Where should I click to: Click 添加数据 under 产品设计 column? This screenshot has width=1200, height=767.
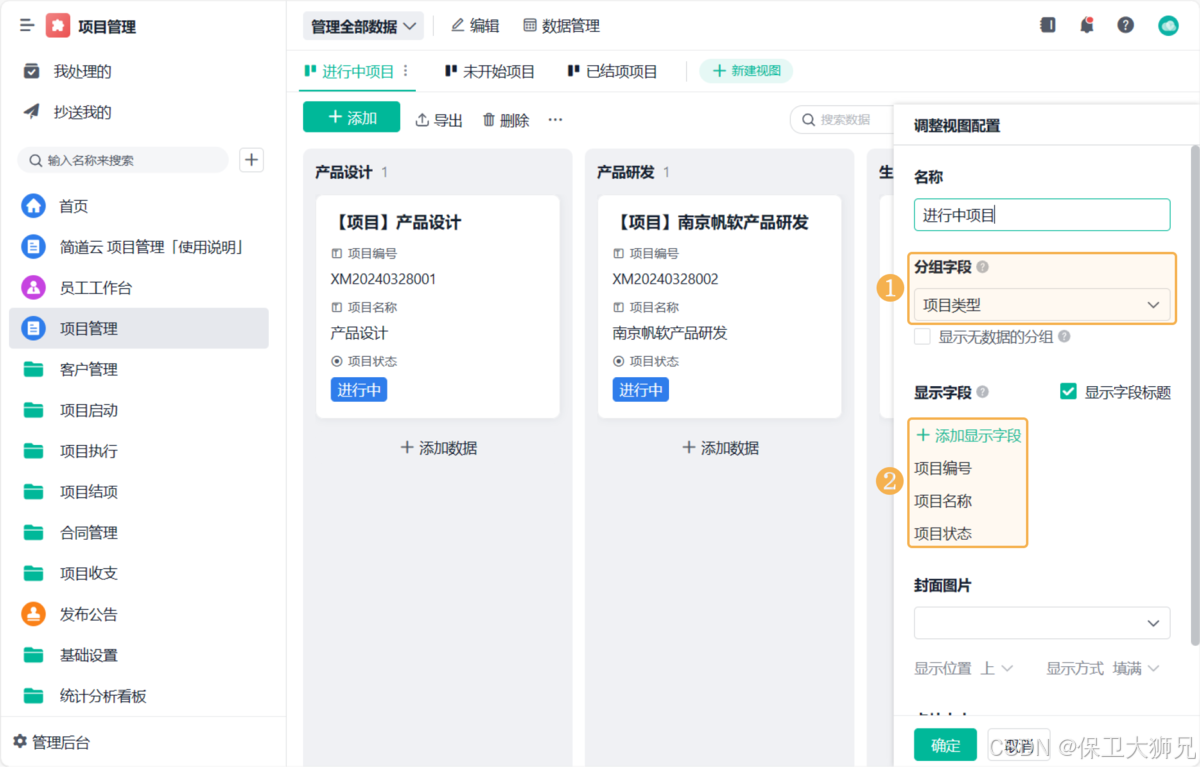(438, 448)
